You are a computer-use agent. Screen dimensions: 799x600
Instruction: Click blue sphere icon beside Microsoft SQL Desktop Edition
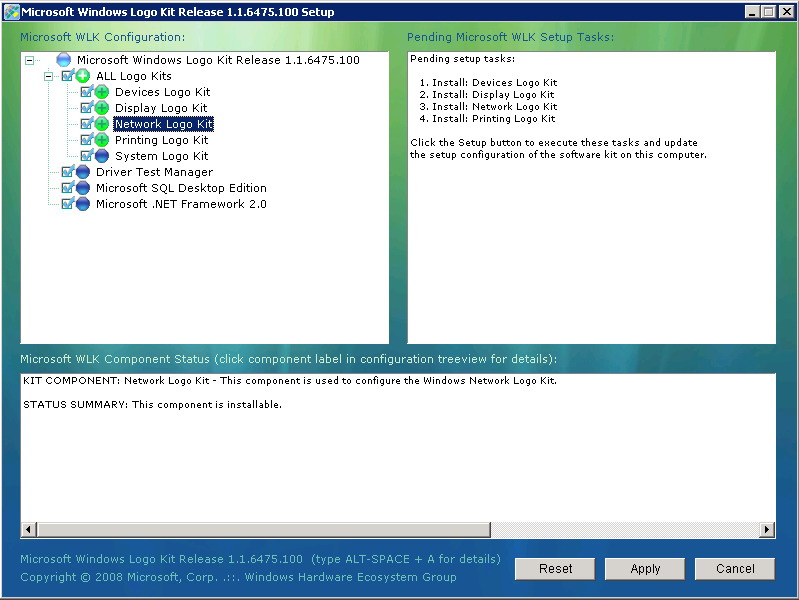click(83, 188)
